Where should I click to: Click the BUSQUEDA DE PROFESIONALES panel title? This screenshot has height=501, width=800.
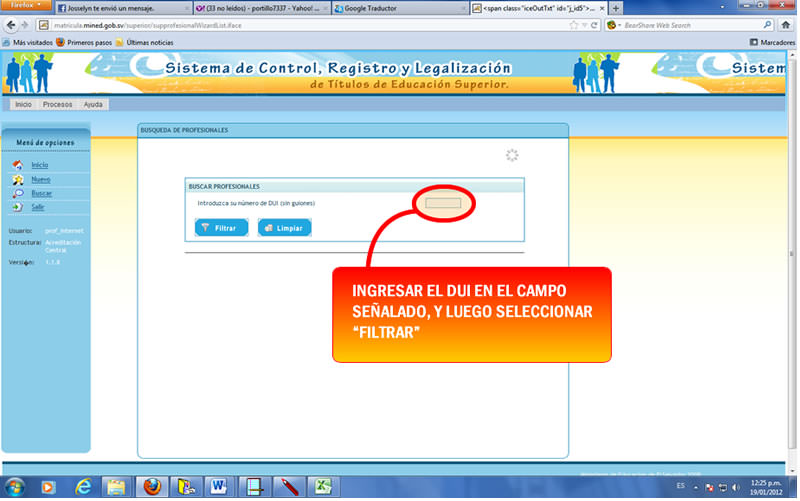[x=184, y=130]
